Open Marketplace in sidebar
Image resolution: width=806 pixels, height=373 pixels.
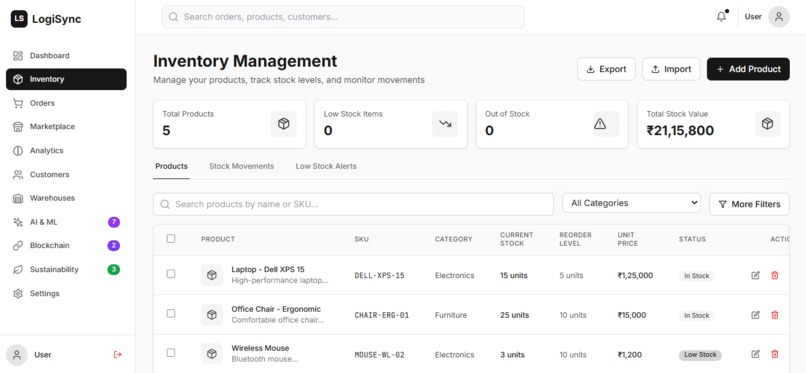(66, 126)
